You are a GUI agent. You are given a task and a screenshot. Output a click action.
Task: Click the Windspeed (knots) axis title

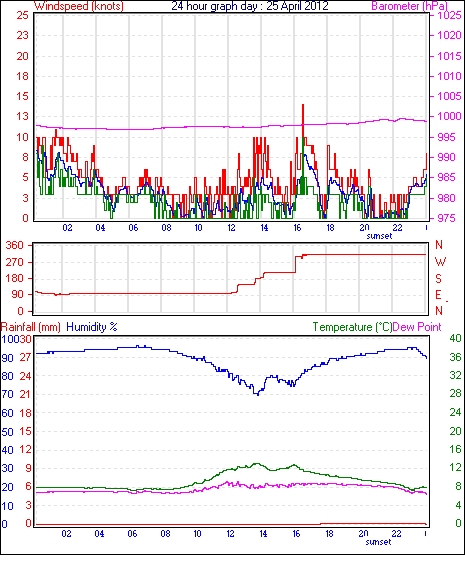pos(79,6)
